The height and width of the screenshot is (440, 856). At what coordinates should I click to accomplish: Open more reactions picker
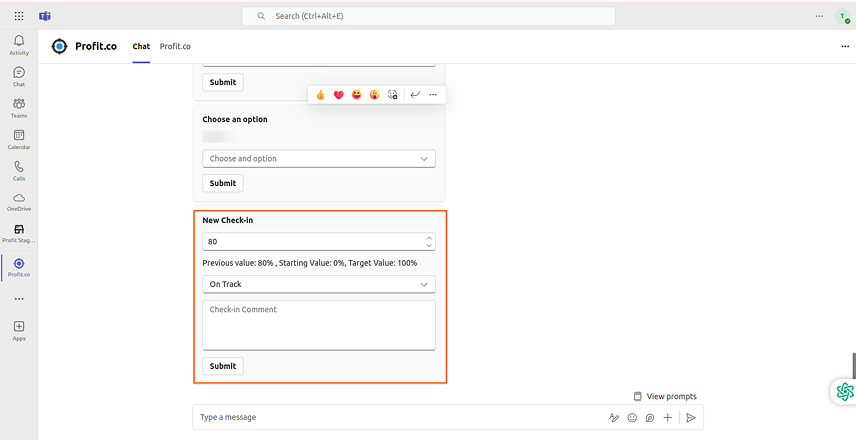point(393,95)
